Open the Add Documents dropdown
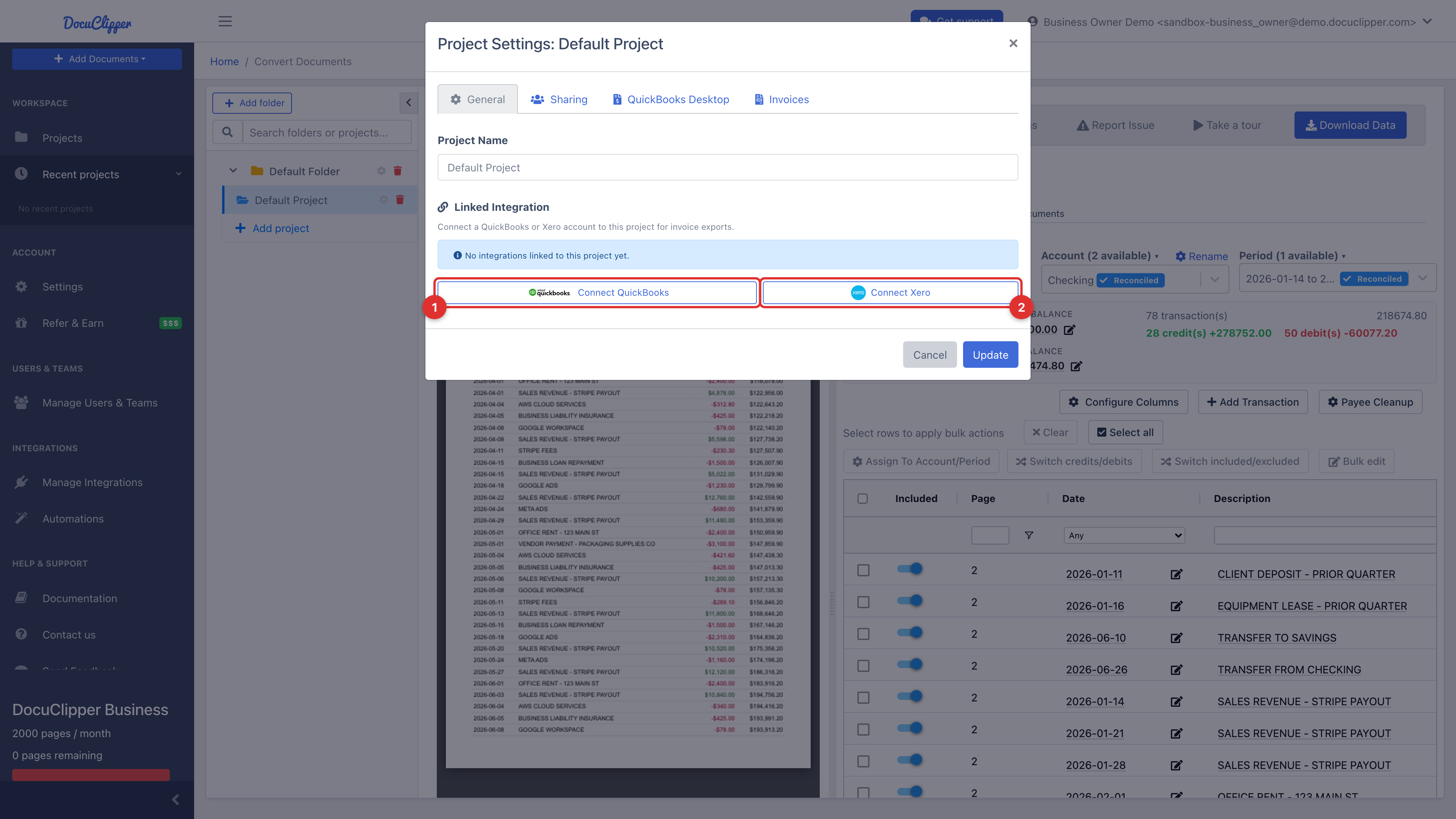This screenshot has width=1456, height=819. (97, 59)
